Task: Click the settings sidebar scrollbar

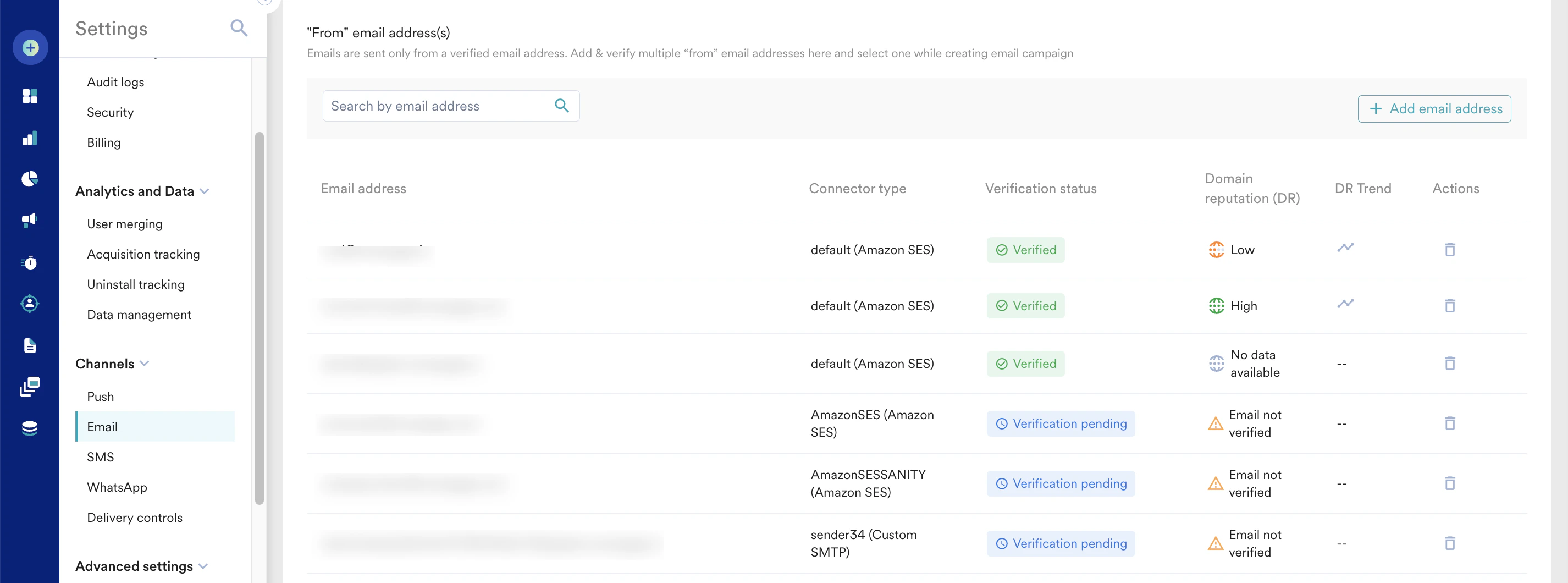Action: click(260, 317)
